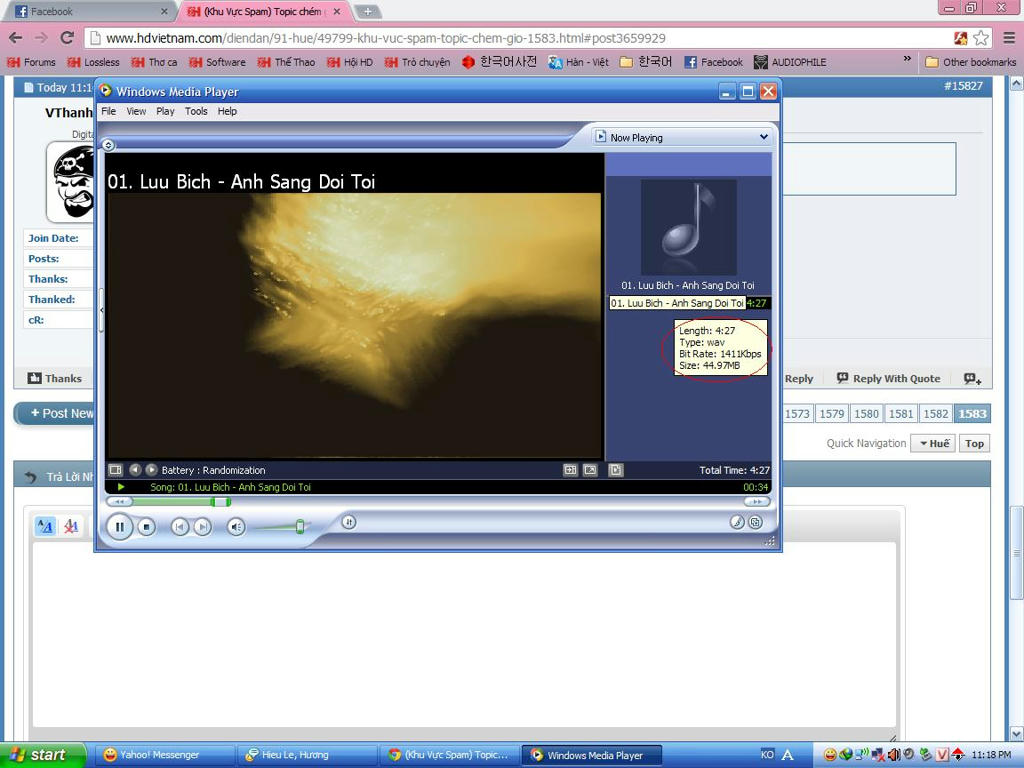Image resolution: width=1024 pixels, height=768 pixels.
Task: Switch to the Facebook browser tab
Action: [x=91, y=11]
